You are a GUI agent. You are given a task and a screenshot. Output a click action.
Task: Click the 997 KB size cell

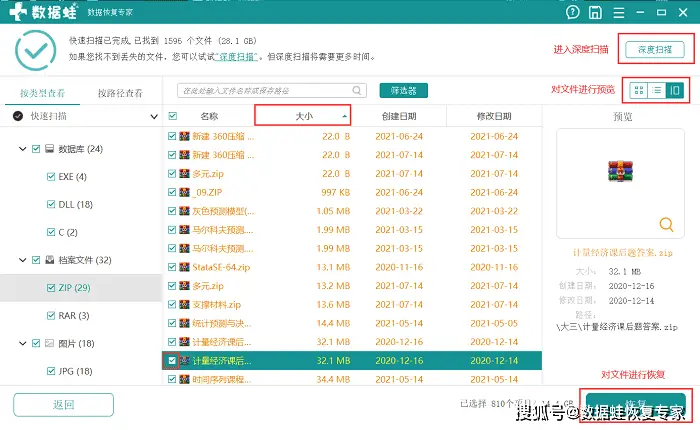click(336, 192)
